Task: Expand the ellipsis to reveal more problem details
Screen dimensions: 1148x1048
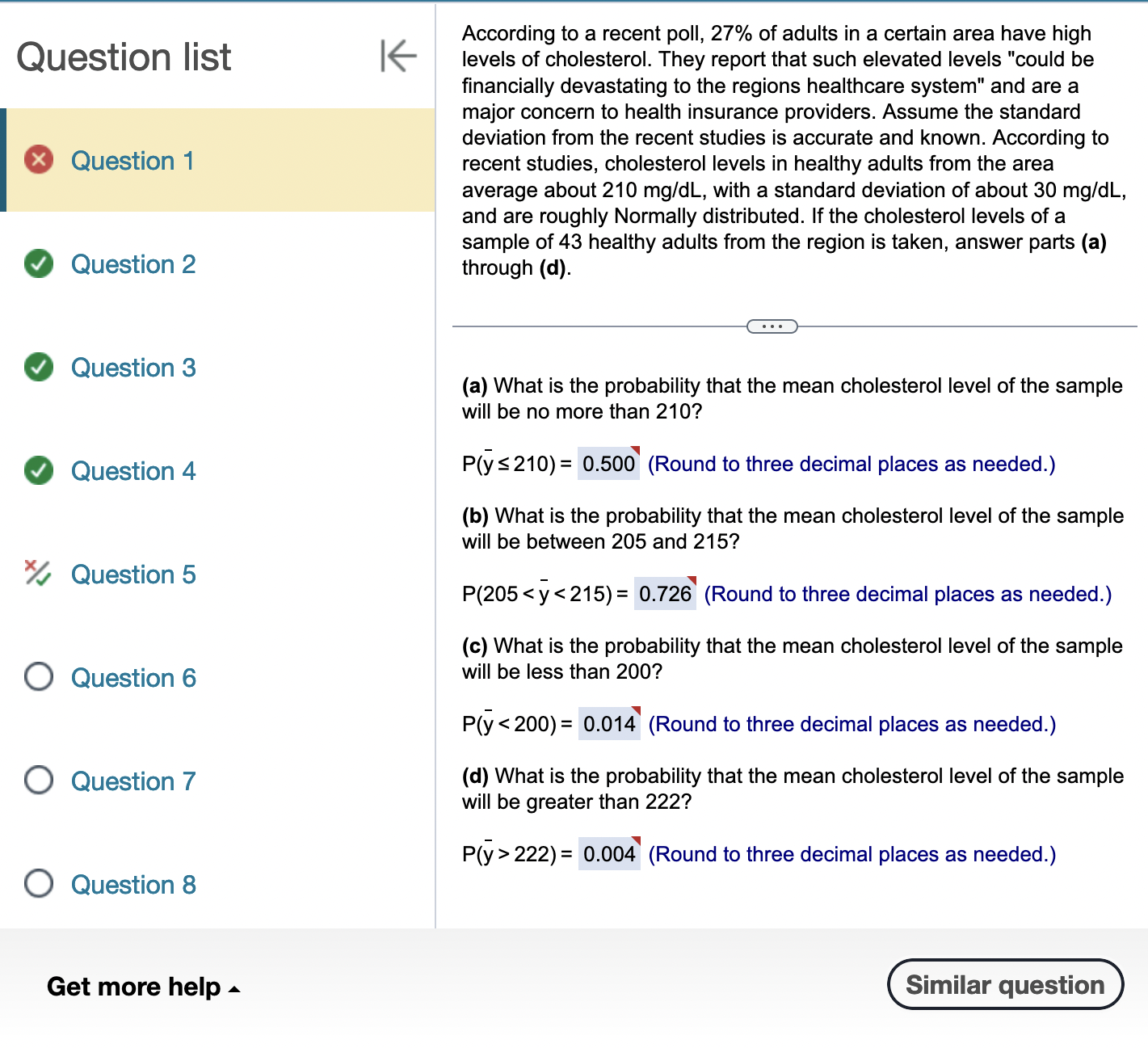Action: point(772,326)
